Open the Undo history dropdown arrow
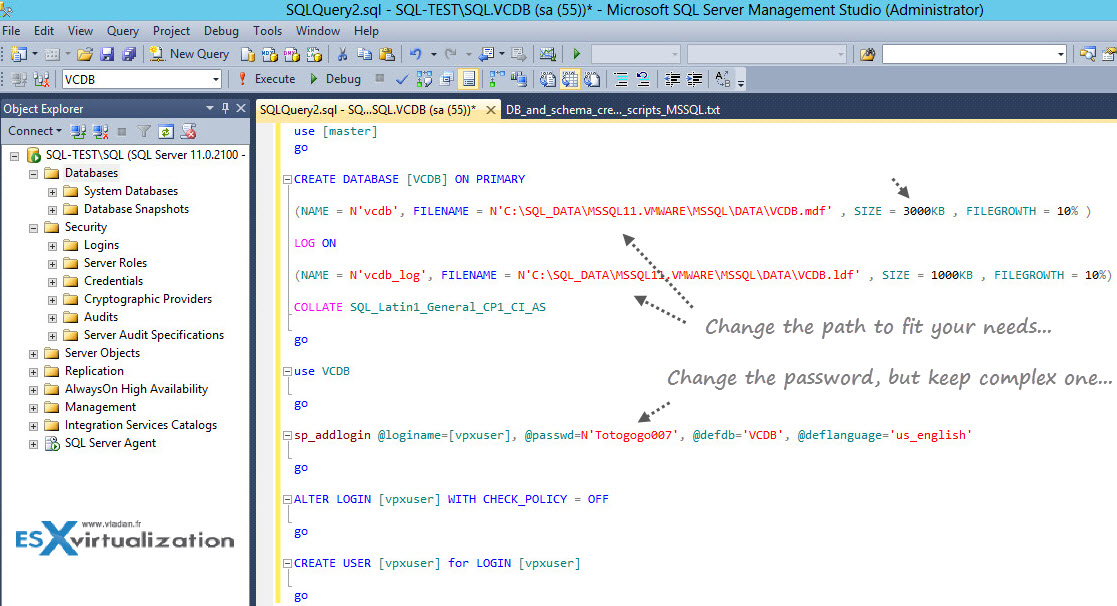1117x606 pixels. point(433,54)
